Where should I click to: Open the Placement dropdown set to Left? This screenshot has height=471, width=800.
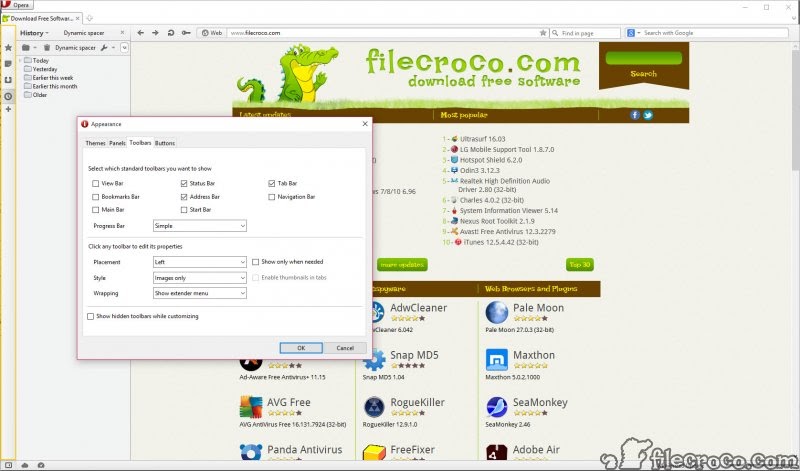(x=199, y=262)
